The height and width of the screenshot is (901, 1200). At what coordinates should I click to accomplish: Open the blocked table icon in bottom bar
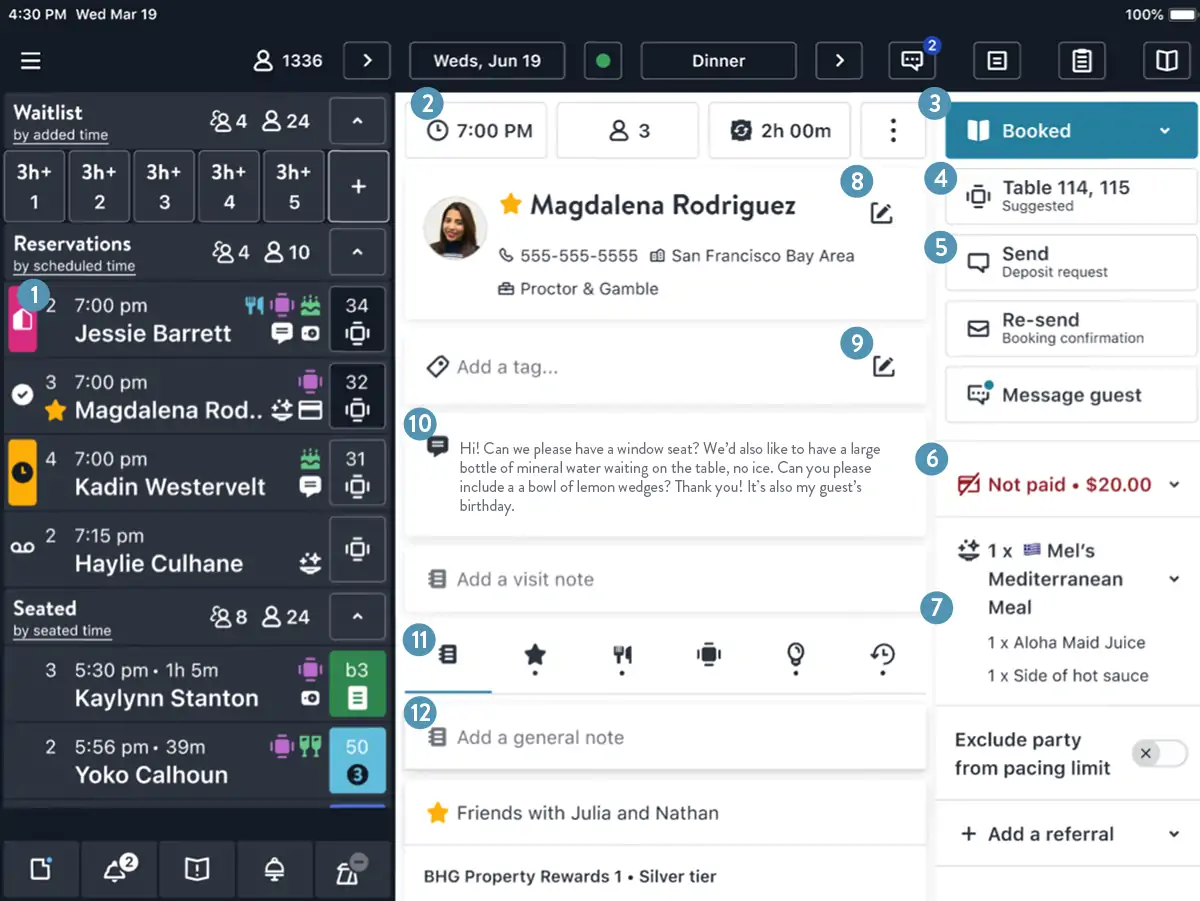[x=351, y=869]
